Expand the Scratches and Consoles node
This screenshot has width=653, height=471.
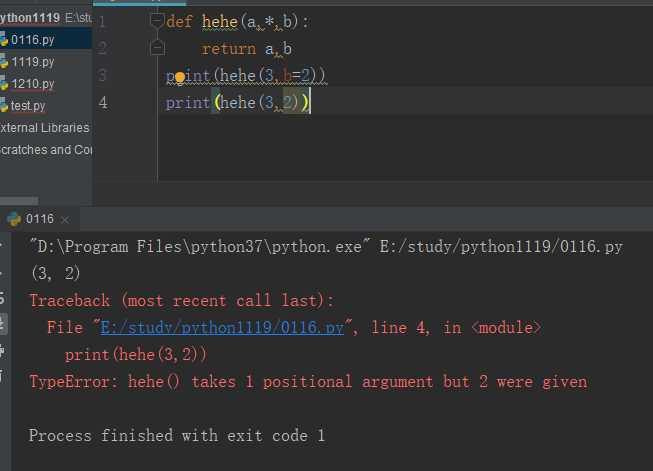pos(46,150)
